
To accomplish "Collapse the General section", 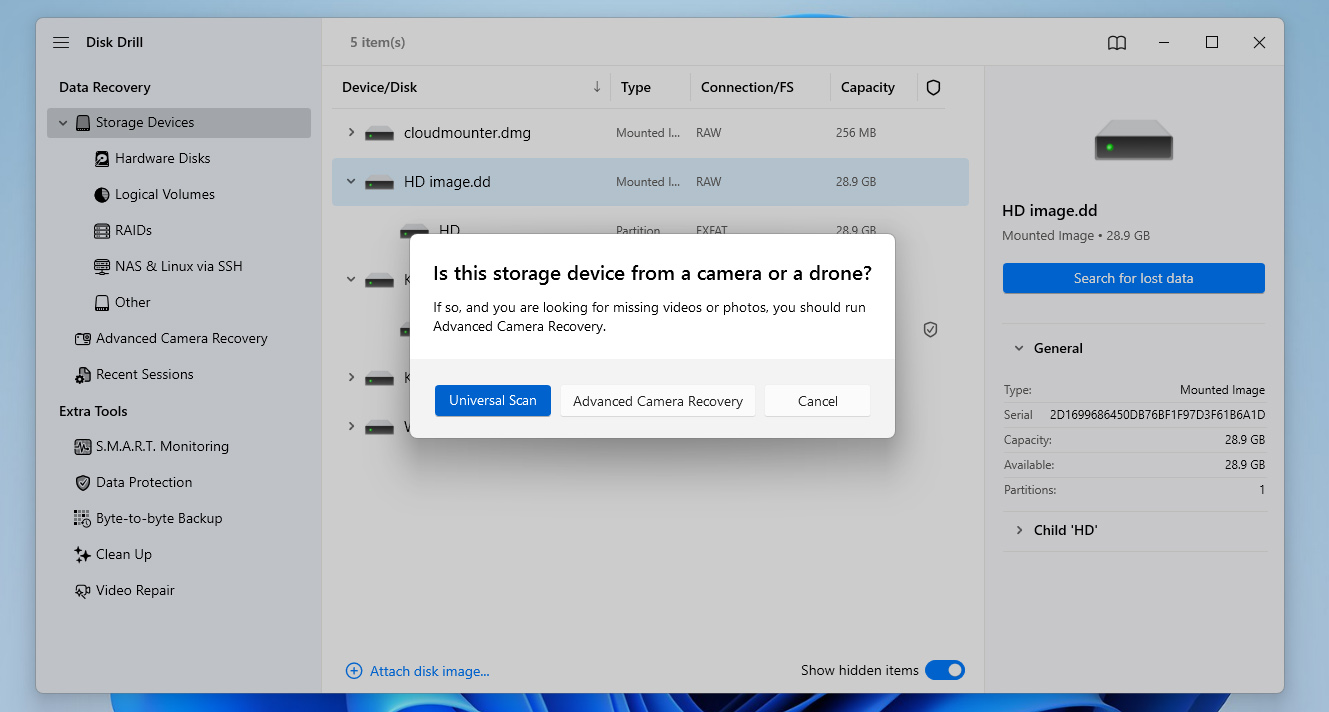I will pos(1019,349).
